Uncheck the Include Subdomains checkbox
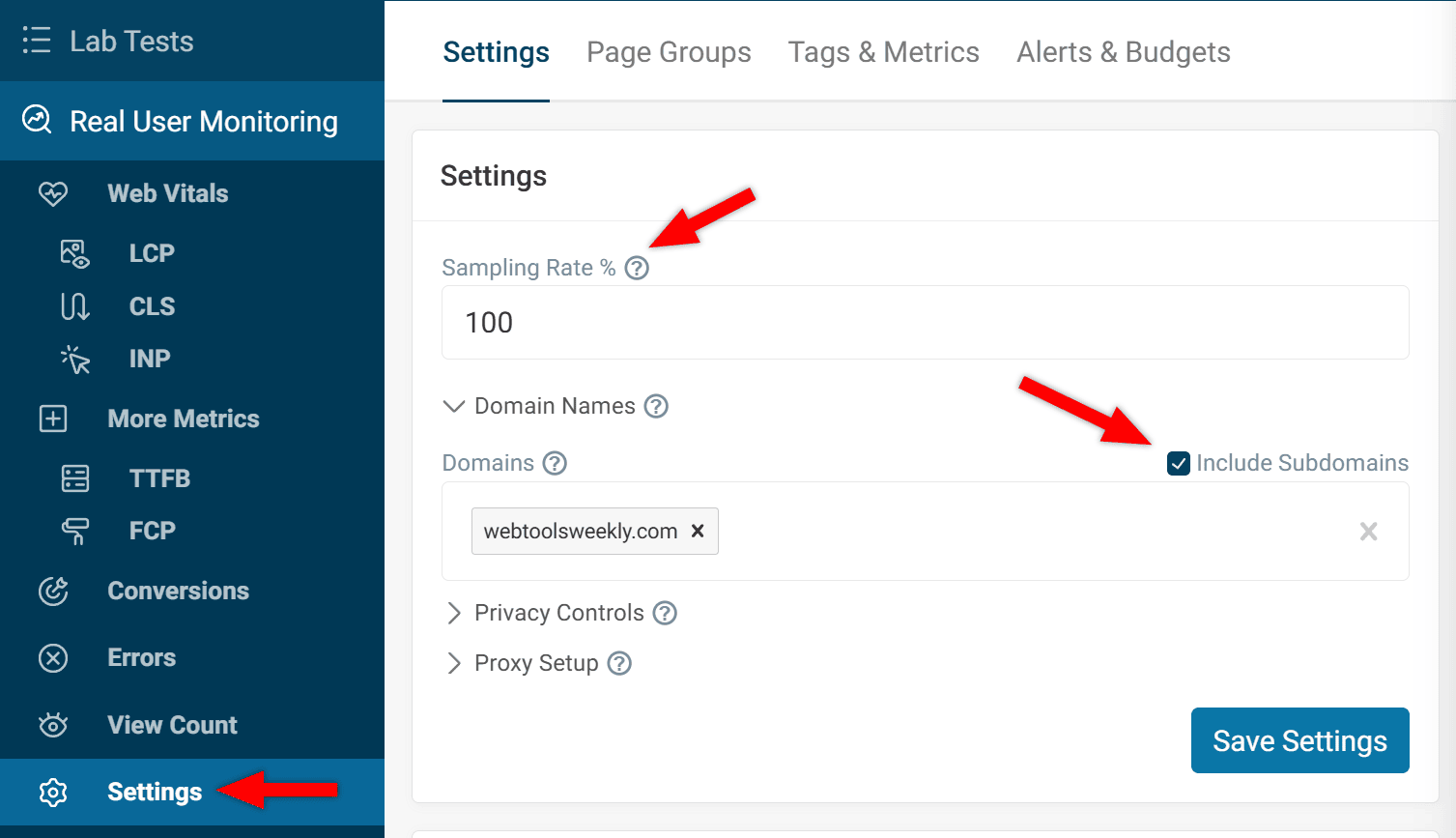 coord(1178,463)
